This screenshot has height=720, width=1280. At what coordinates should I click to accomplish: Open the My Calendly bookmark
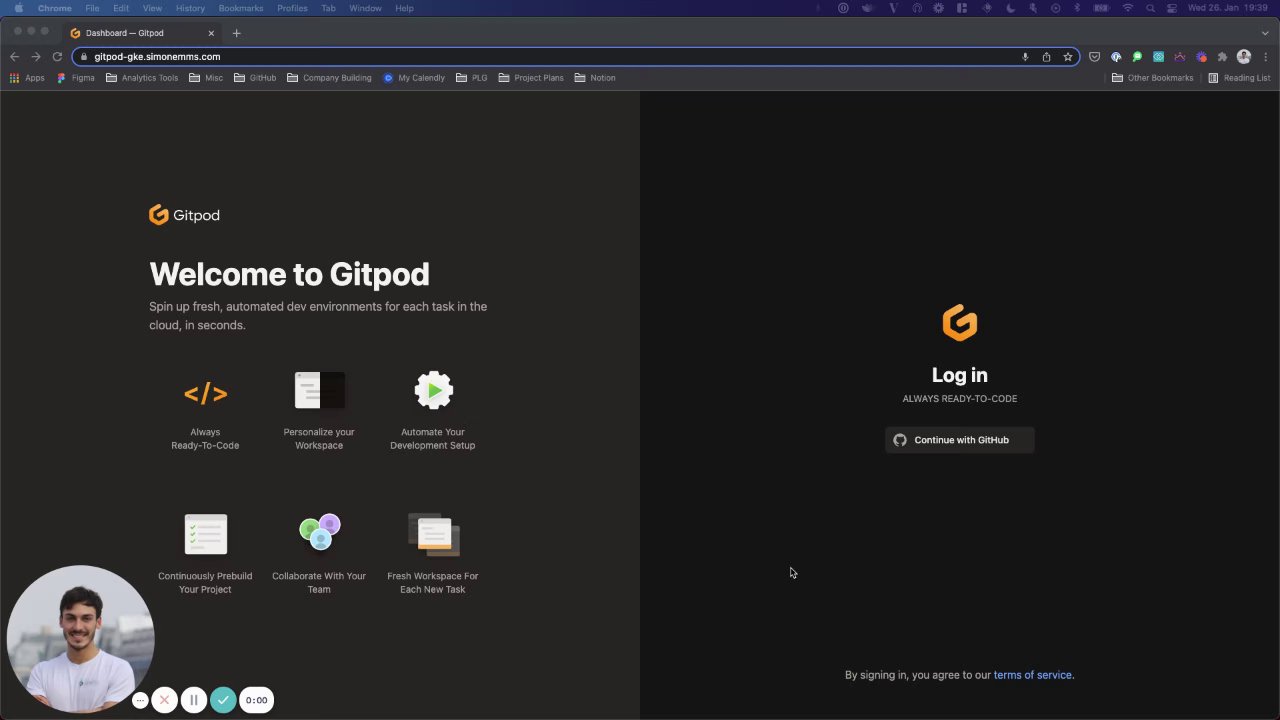pyautogui.click(x=414, y=78)
